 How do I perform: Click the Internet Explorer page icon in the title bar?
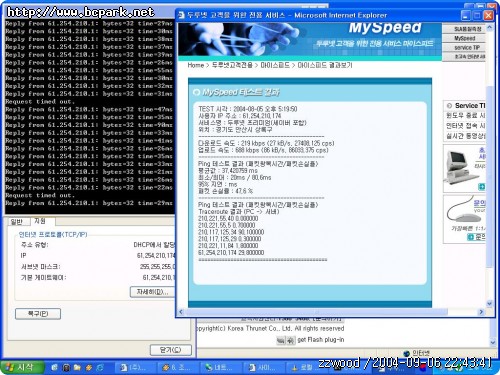[181, 15]
